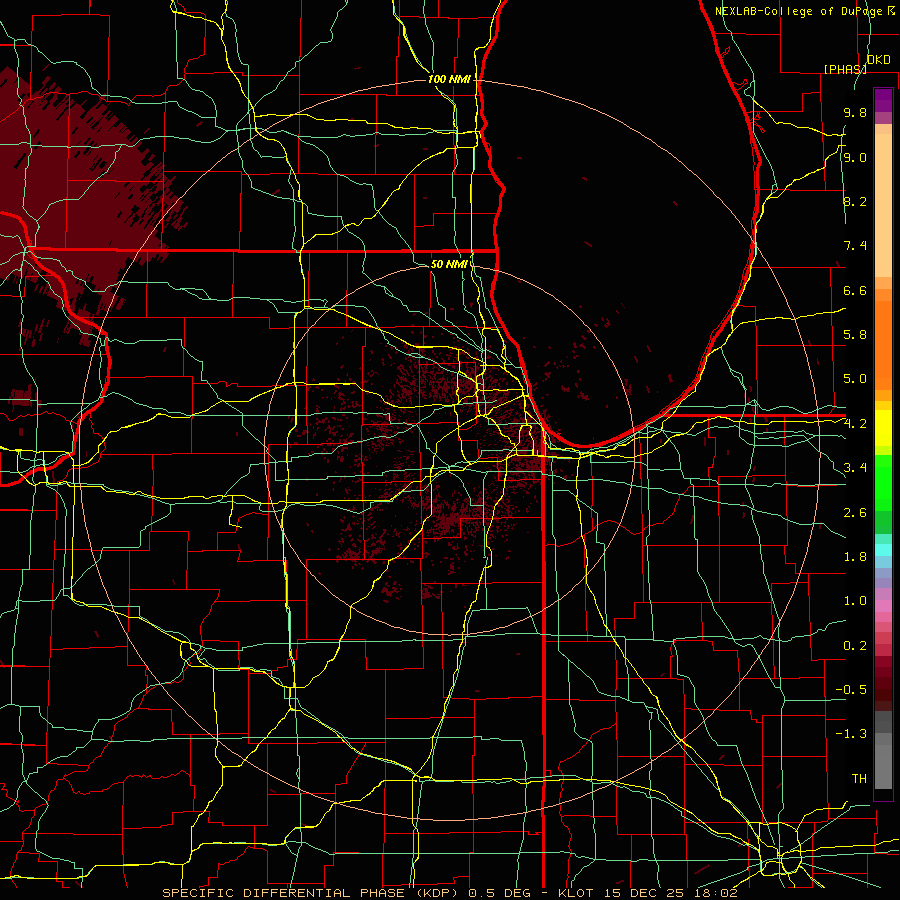Select the 1.8 value label

pyautogui.click(x=855, y=557)
